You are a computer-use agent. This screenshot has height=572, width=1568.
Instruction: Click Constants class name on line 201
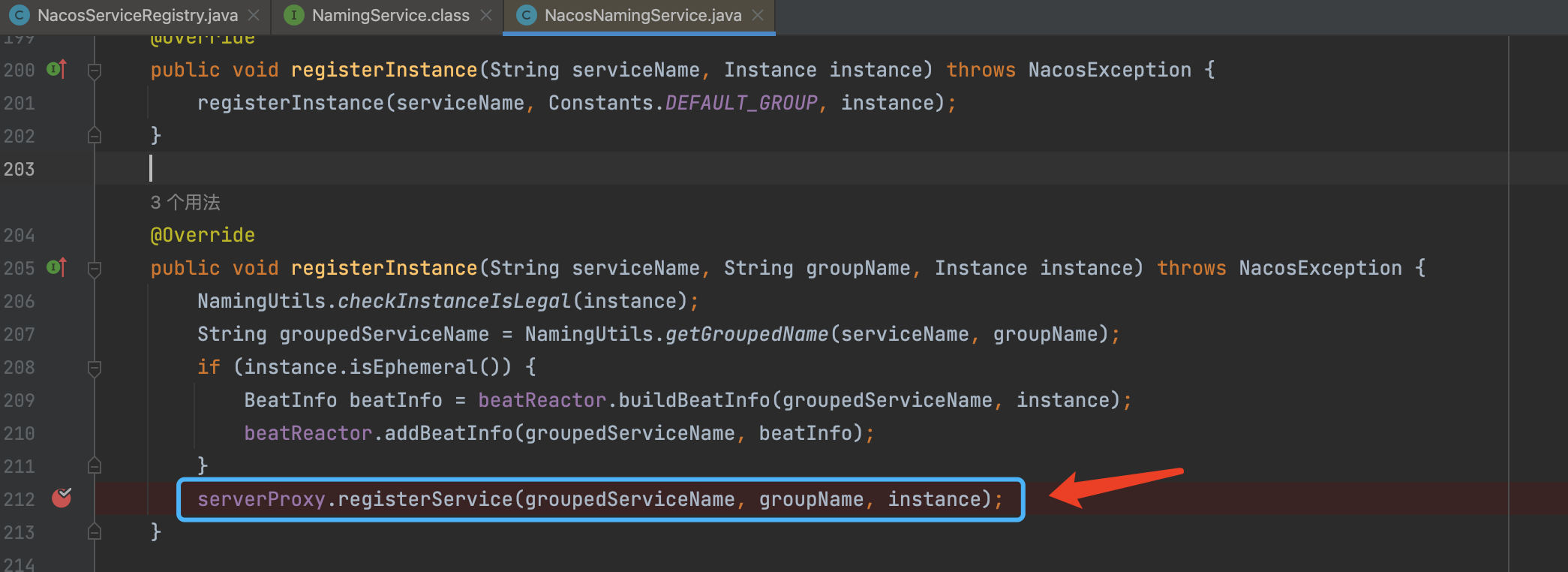pyautogui.click(x=601, y=103)
